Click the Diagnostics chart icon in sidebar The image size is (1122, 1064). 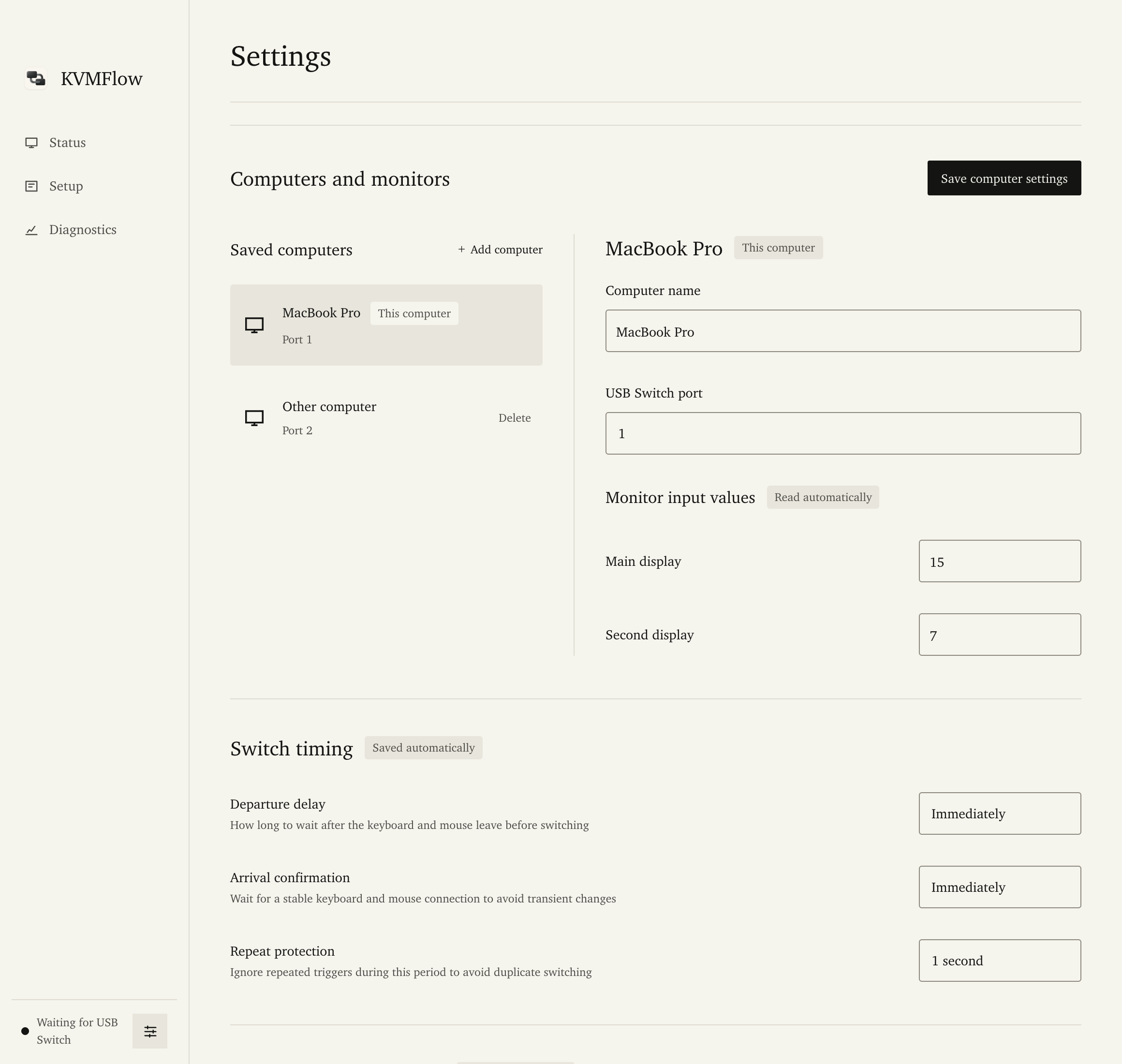[32, 230]
